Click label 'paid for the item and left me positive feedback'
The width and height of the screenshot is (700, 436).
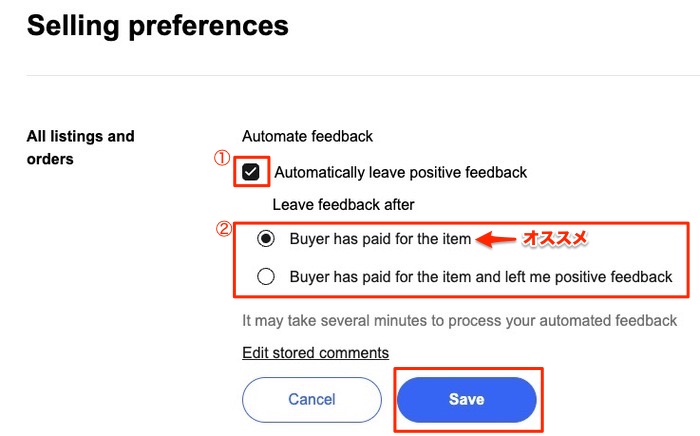click(481, 277)
